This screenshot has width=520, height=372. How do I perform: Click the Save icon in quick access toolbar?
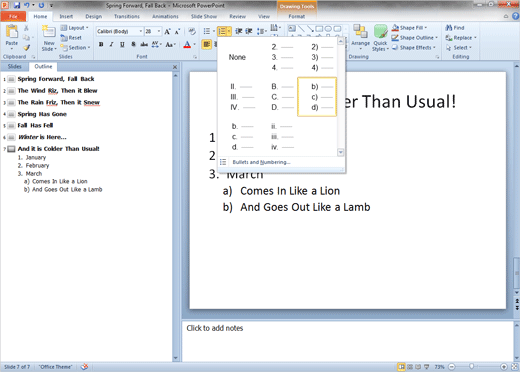17,5
